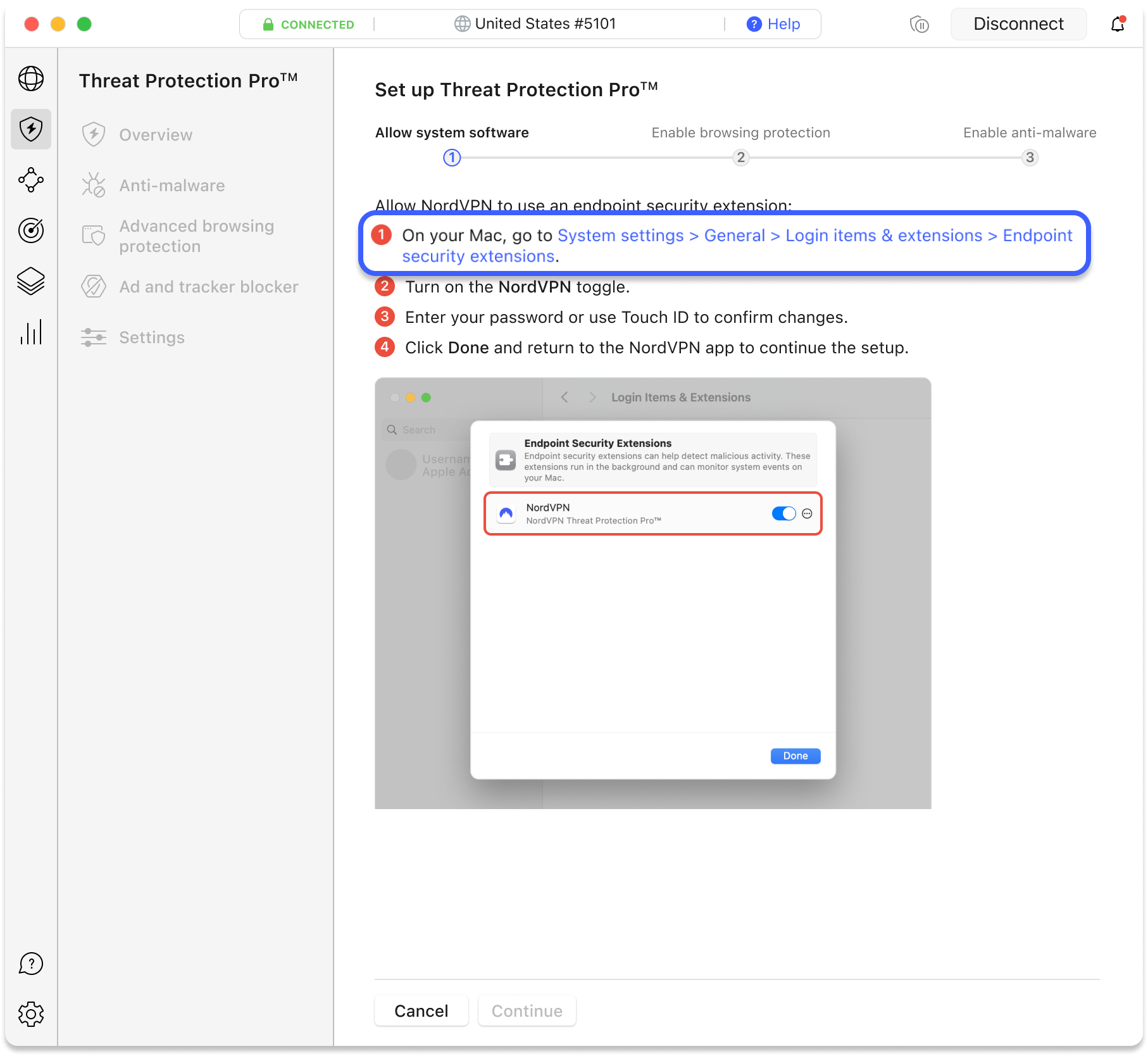The height and width of the screenshot is (1056, 1148).
Task: Open Anti-malware in the sidebar
Action: coord(172,185)
